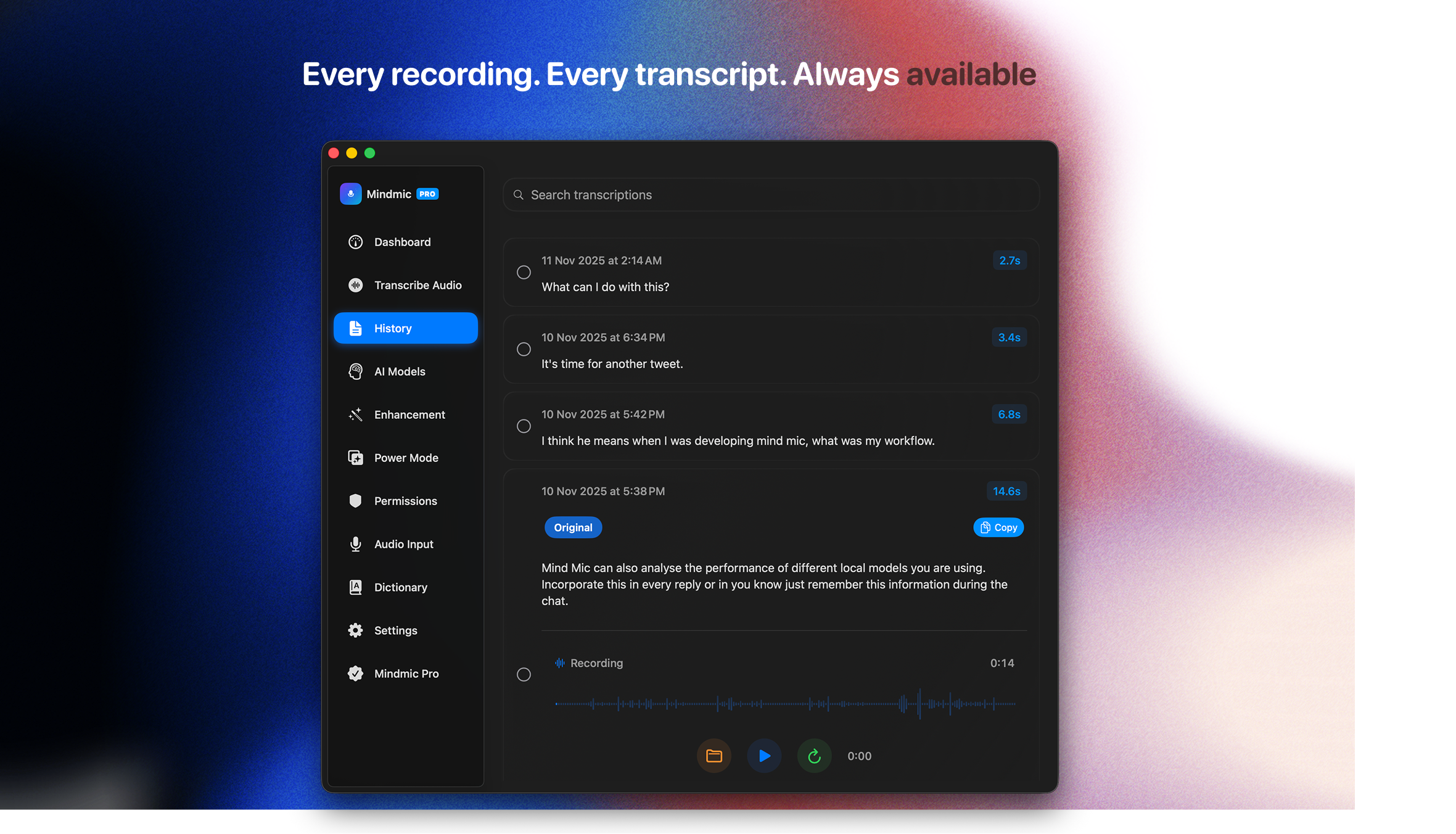The width and height of the screenshot is (1456, 834).
Task: Select the Dashboard icon in the sidebar
Action: click(x=355, y=242)
